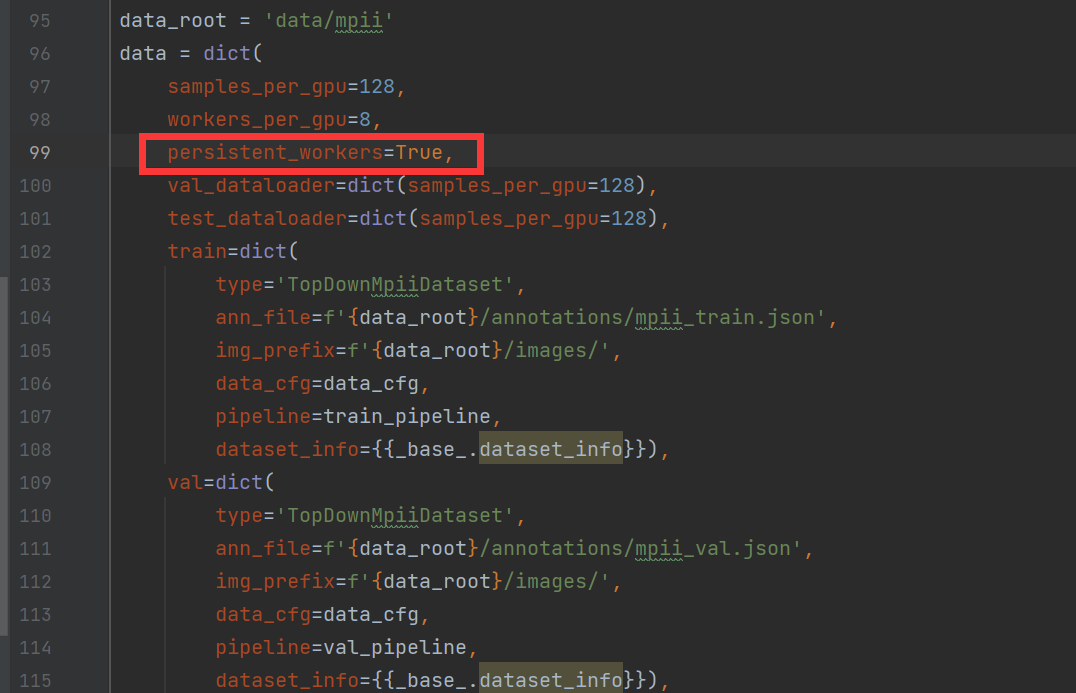Click the val=dict( opening line

point(221,482)
